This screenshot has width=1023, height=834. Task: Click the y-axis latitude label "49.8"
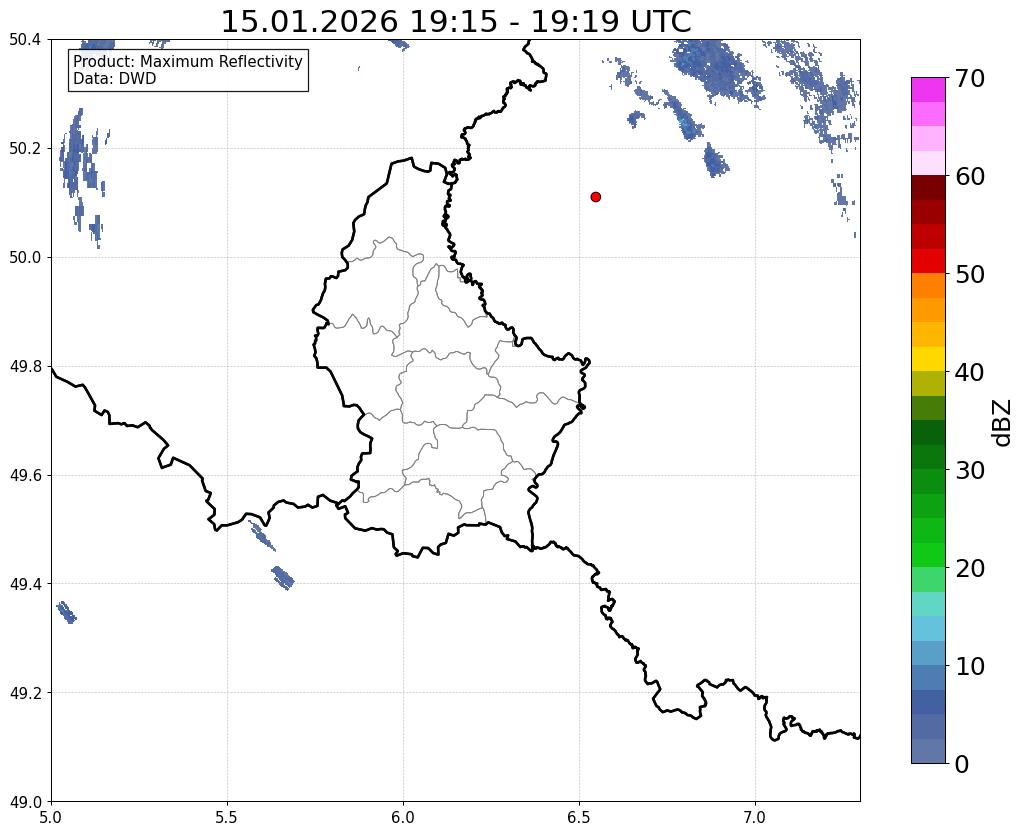(25, 367)
